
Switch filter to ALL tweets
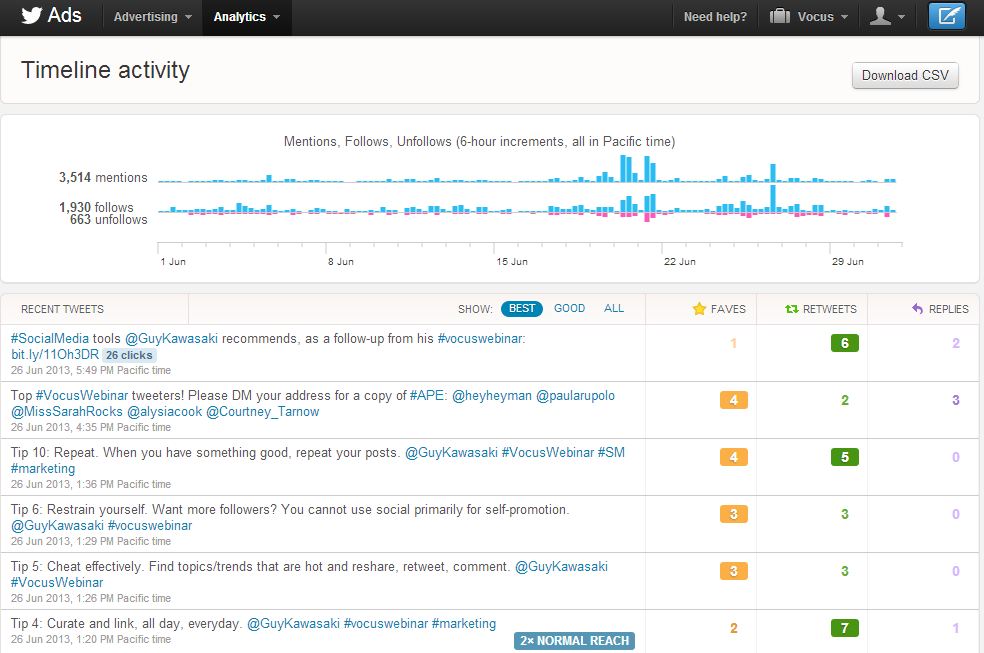tap(614, 308)
